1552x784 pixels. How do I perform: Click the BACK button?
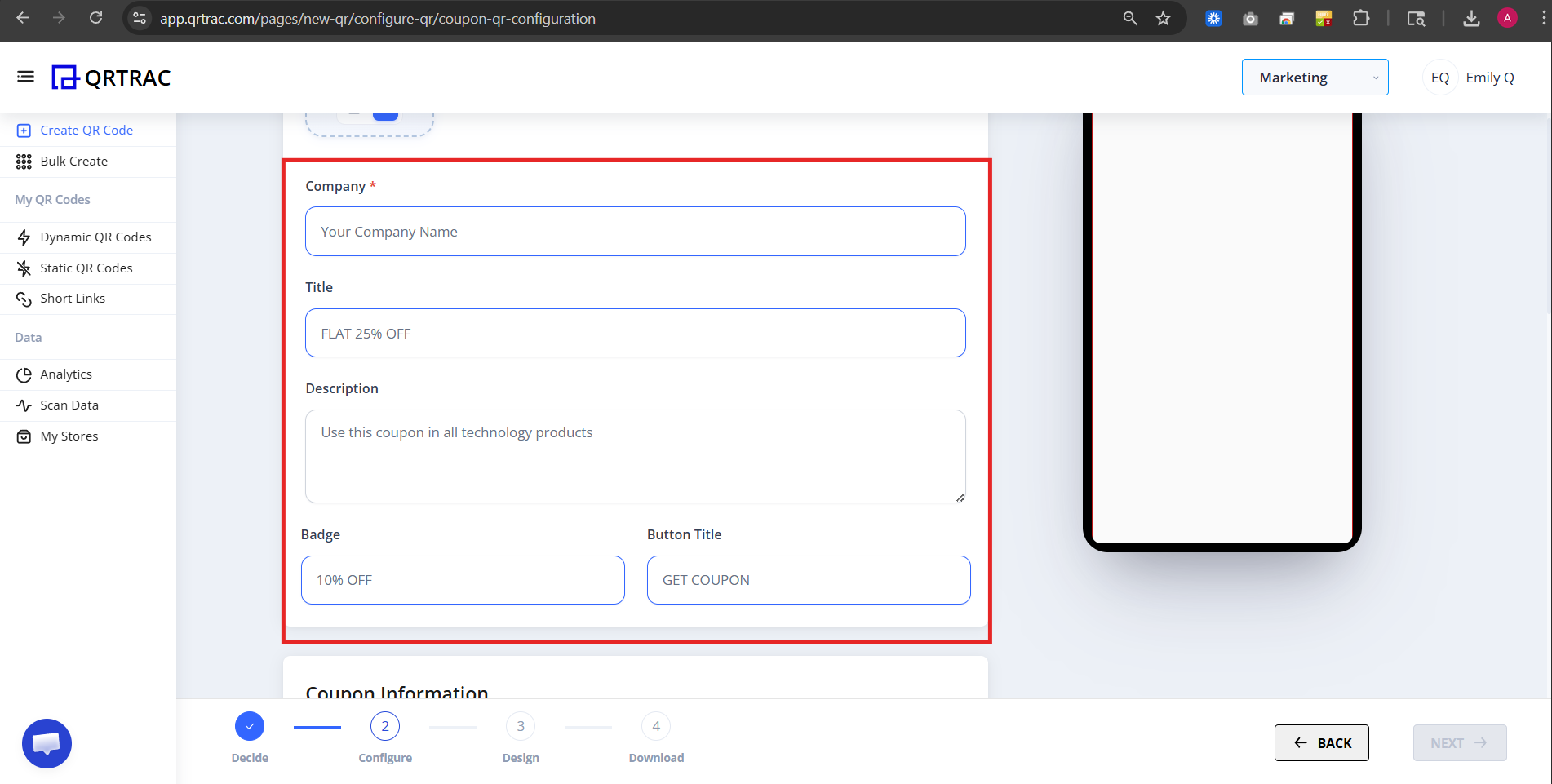coord(1321,742)
